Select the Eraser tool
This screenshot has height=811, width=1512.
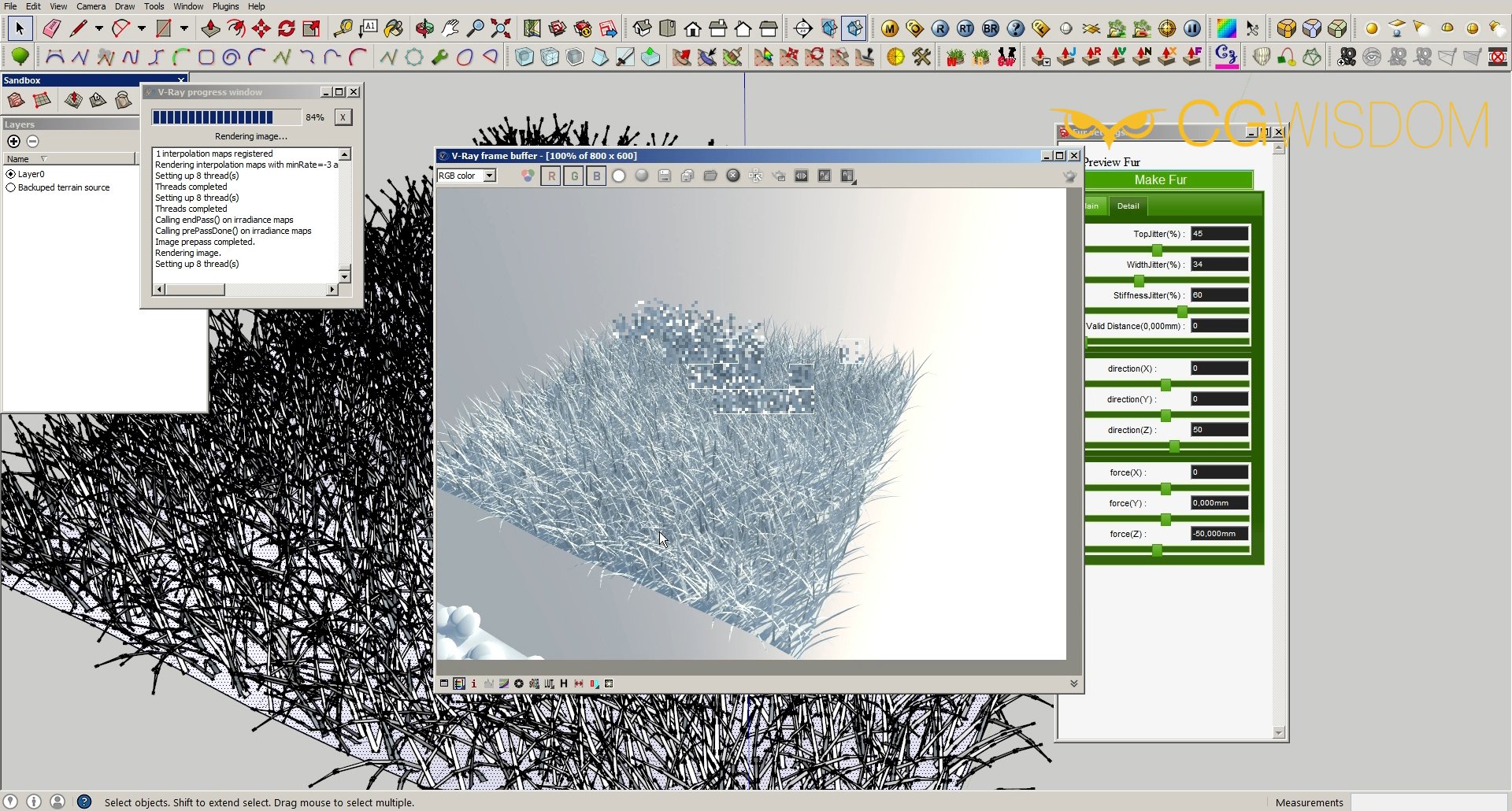pos(51,29)
